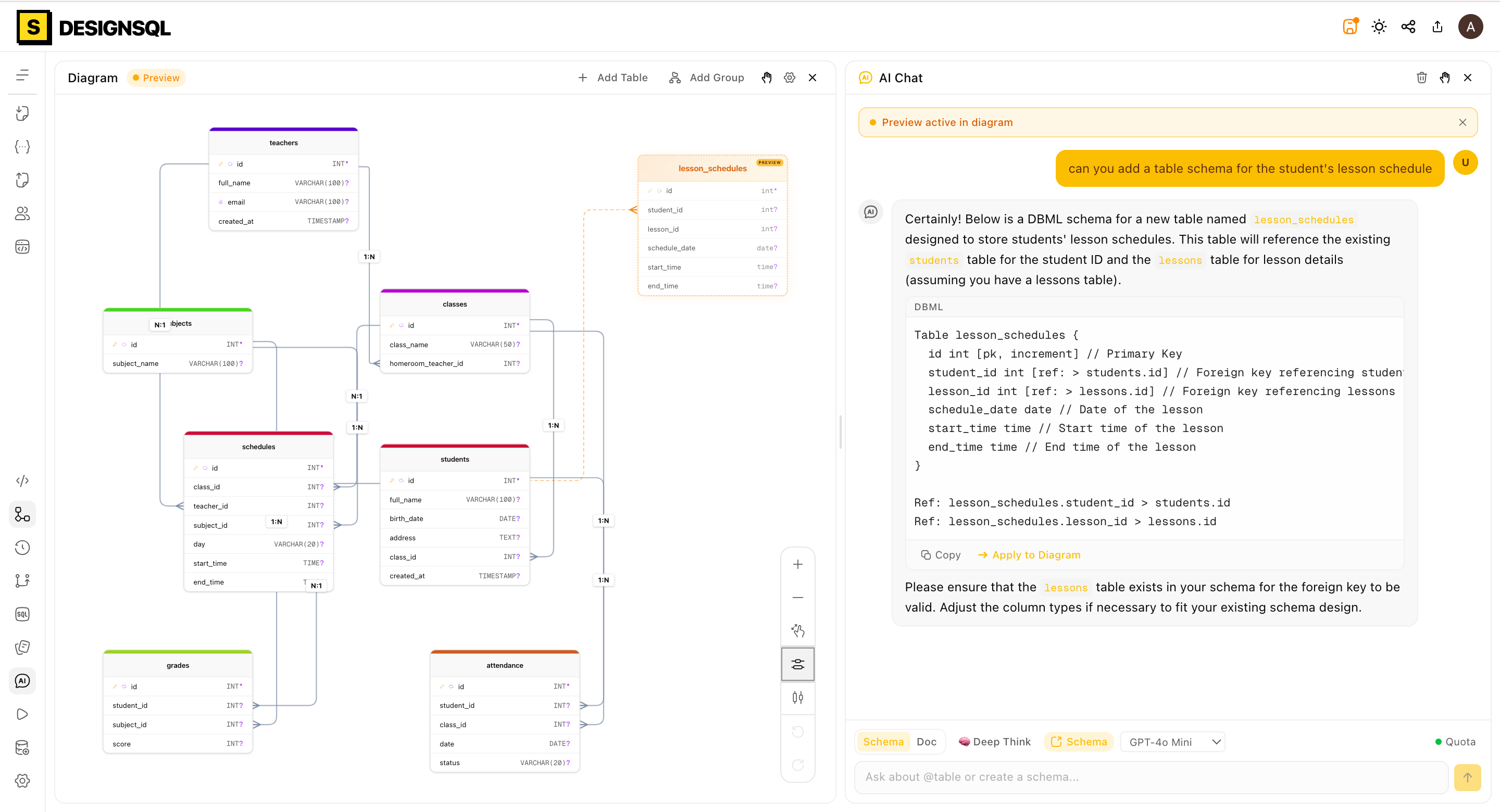Click the play icon in left sidebar
The image size is (1500, 812).
tap(22, 714)
